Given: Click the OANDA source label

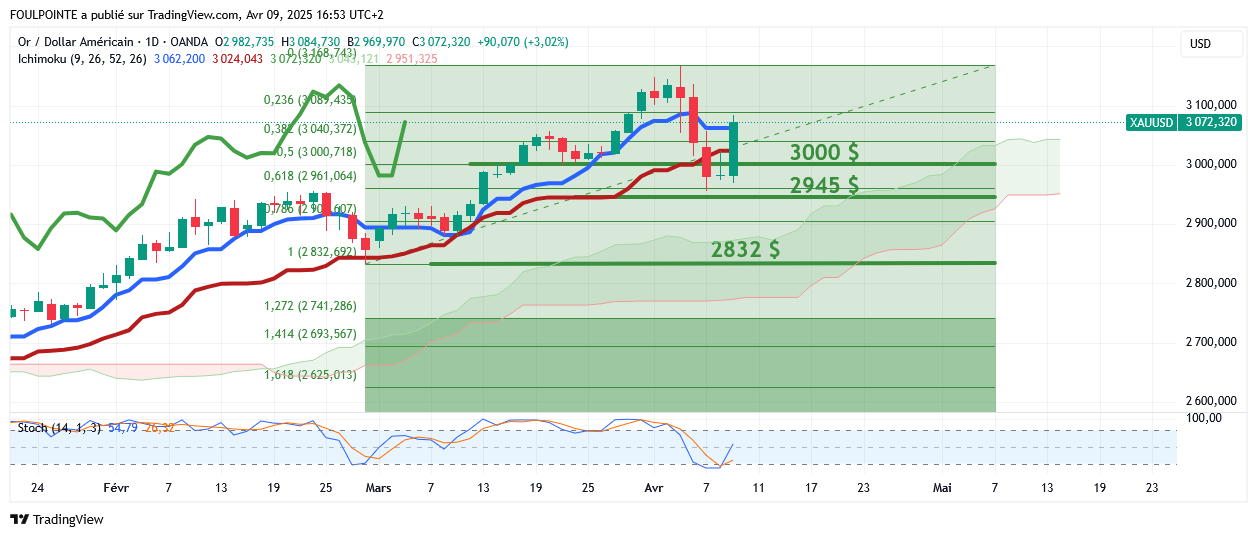Looking at the screenshot, I should [x=191, y=42].
